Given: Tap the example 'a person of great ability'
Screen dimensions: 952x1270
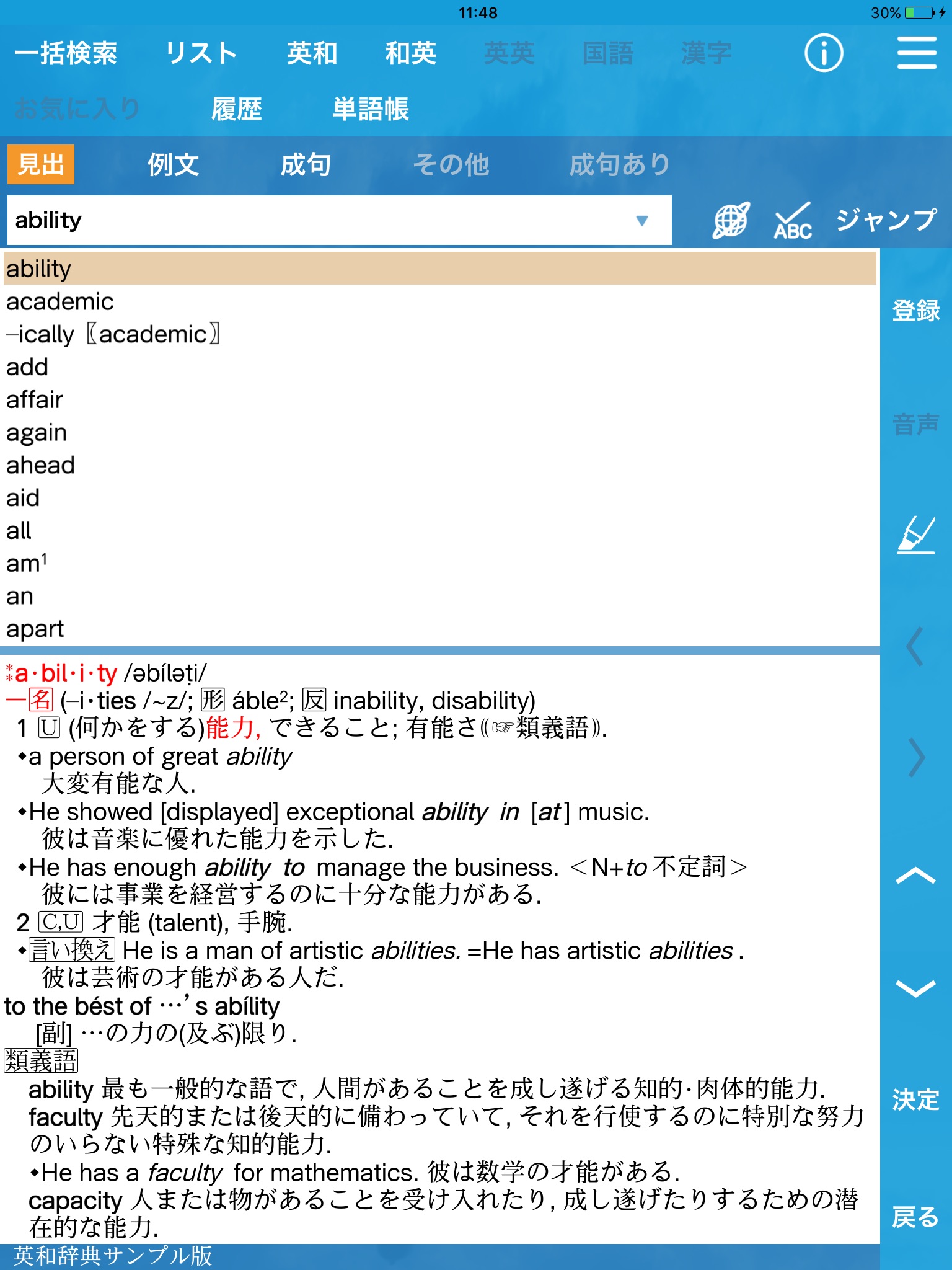Looking at the screenshot, I should tap(160, 756).
